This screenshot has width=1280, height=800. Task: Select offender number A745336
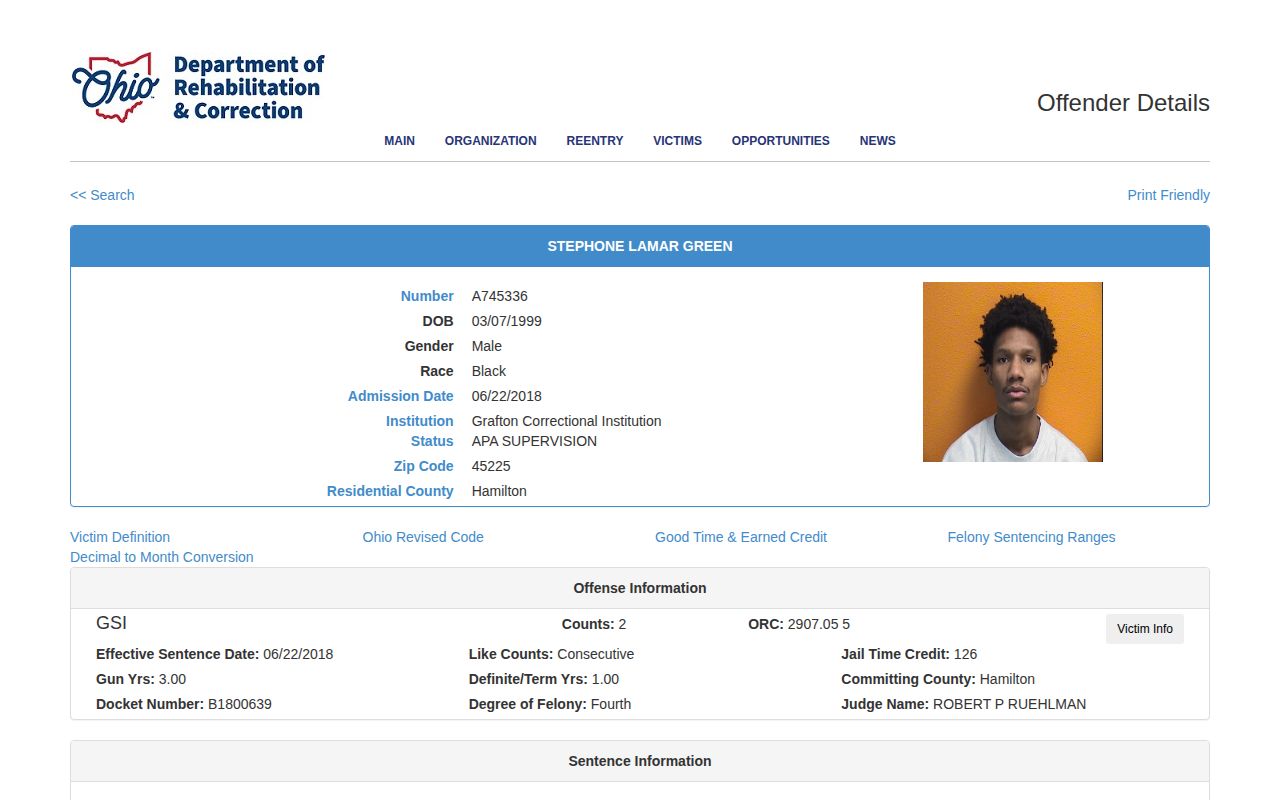pyautogui.click(x=500, y=296)
